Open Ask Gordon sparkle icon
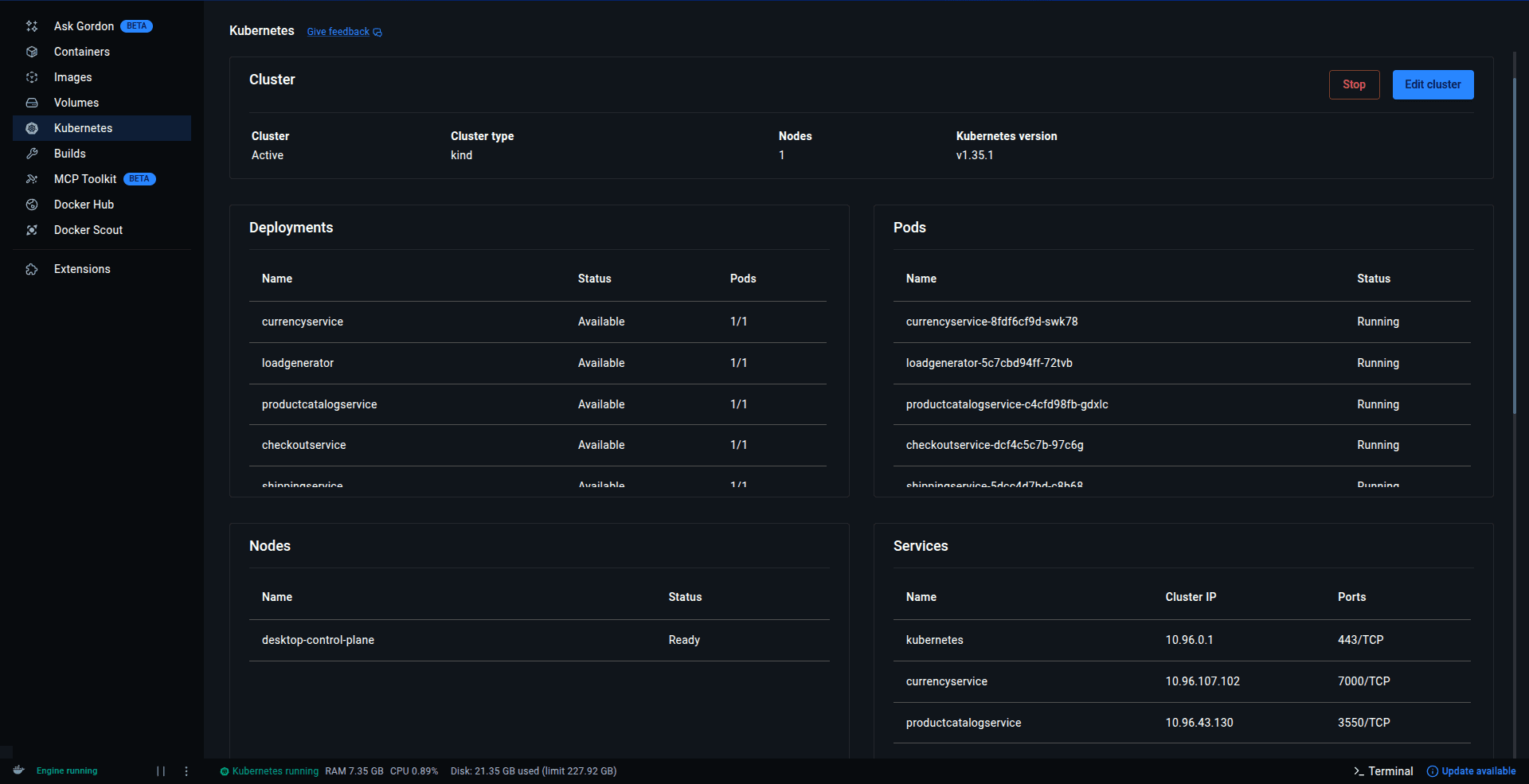 coord(32,26)
